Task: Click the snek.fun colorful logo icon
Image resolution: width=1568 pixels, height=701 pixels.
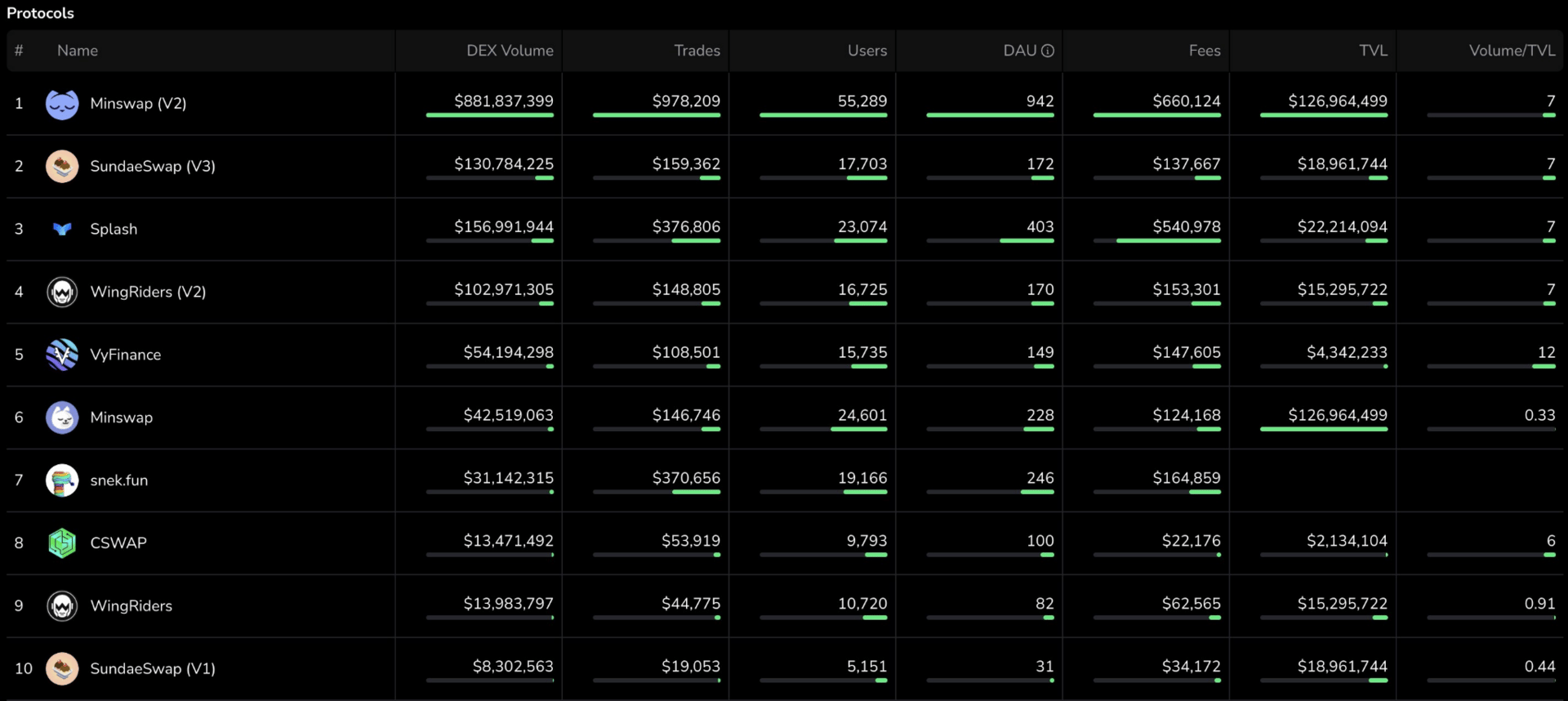Action: (x=62, y=480)
